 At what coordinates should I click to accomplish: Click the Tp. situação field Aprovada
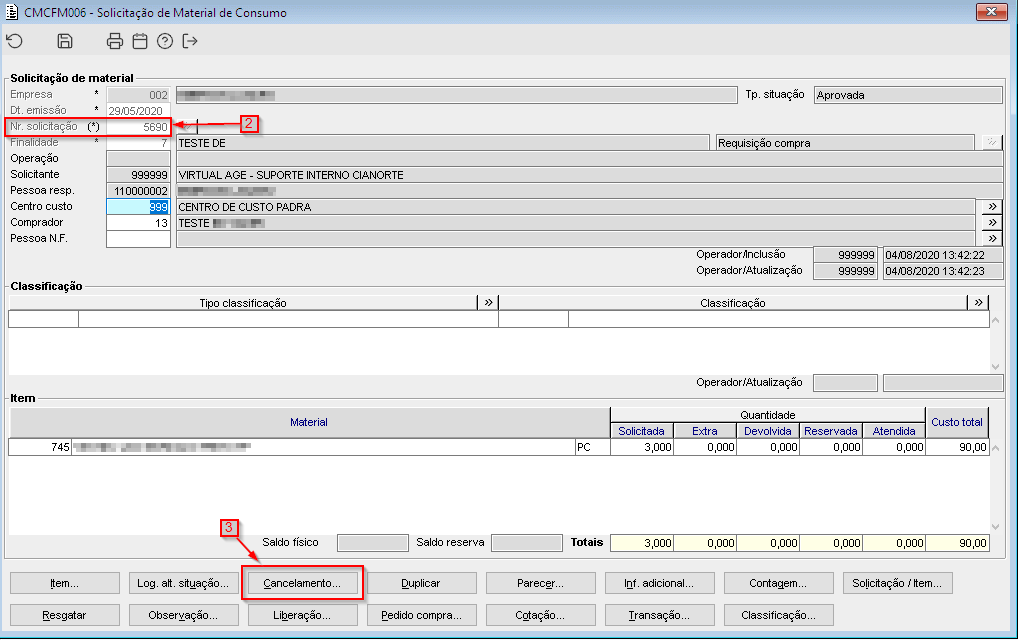(x=908, y=95)
